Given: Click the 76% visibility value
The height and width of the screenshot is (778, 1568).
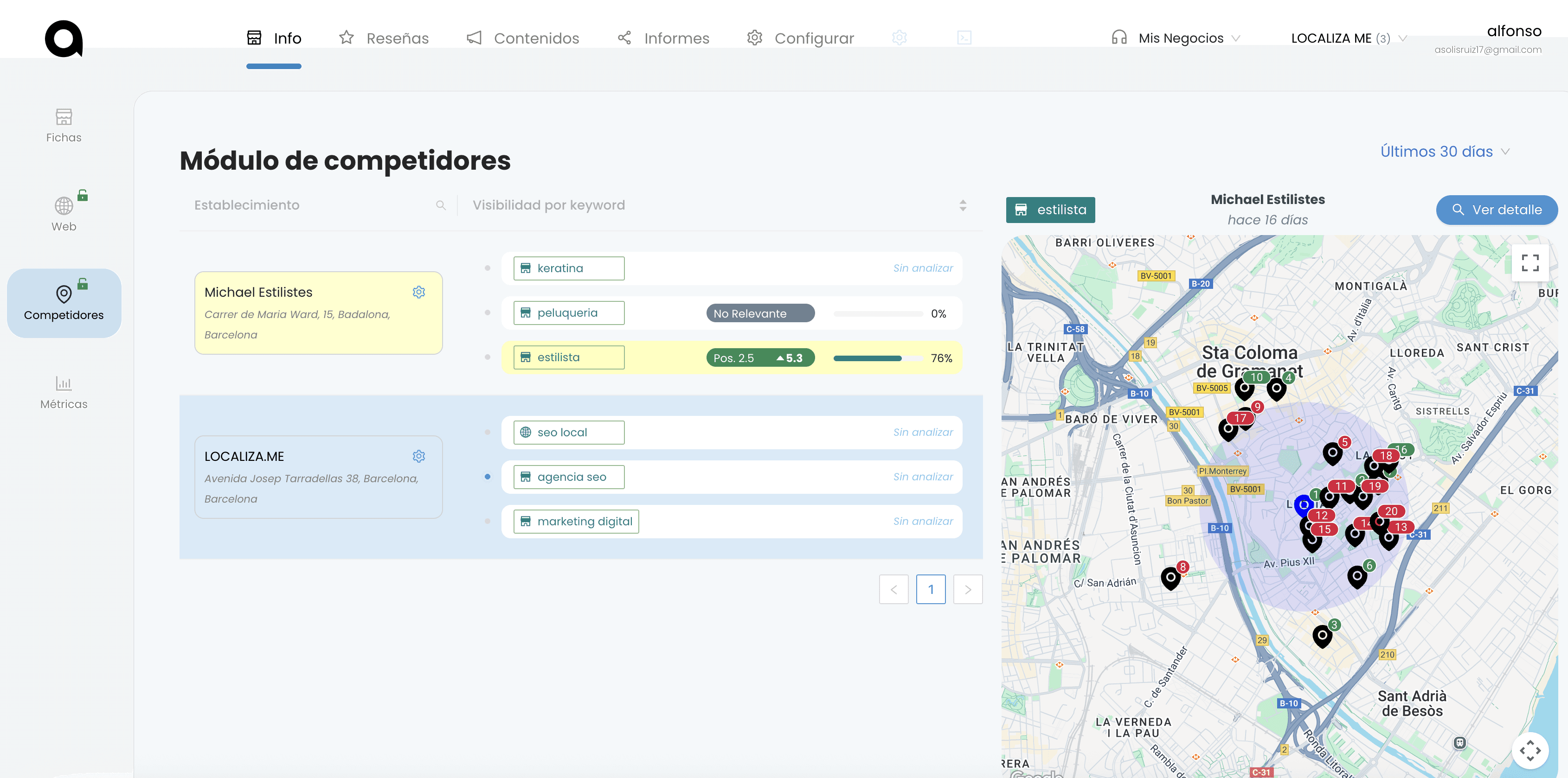Looking at the screenshot, I should click(941, 358).
